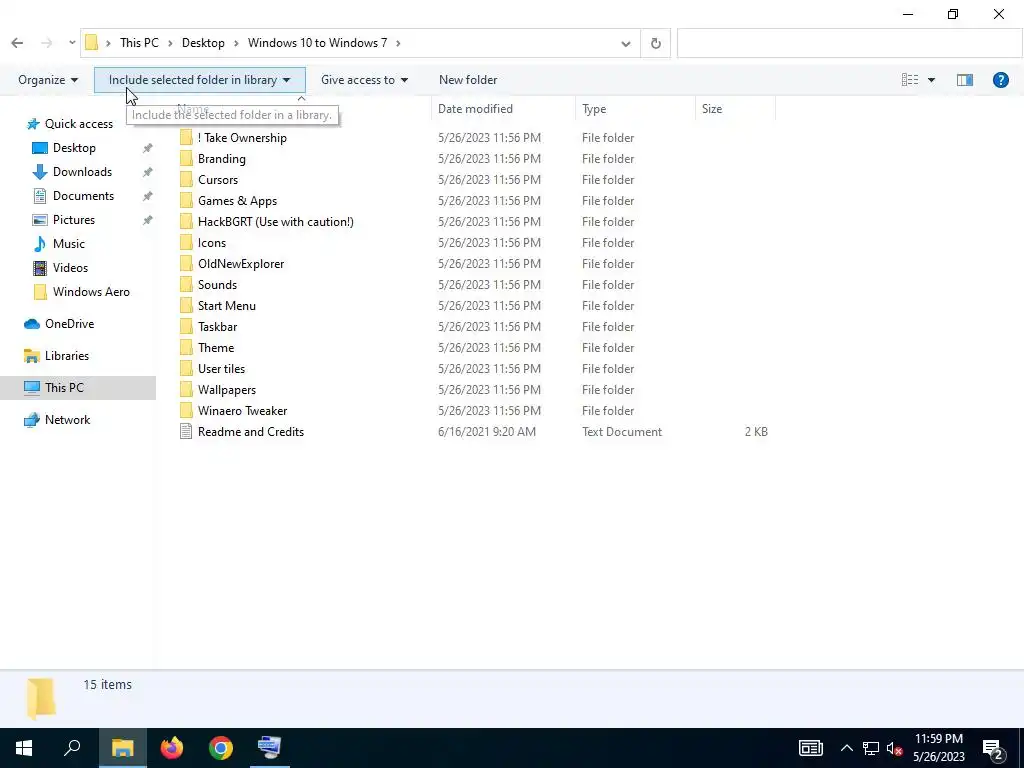Click the taskbar clock showing 11:59 PM
Viewport: 1024px width, 768px height.
[x=938, y=748]
